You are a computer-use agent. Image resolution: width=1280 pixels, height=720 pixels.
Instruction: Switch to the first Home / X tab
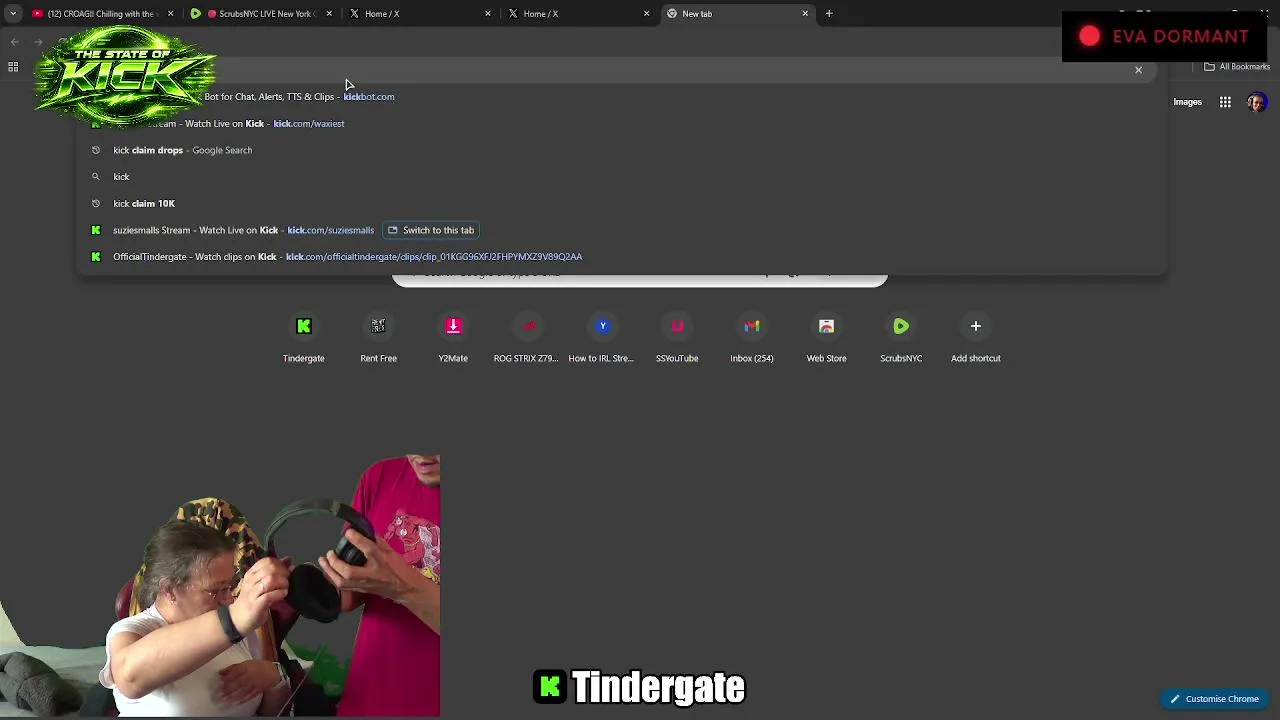(x=420, y=13)
